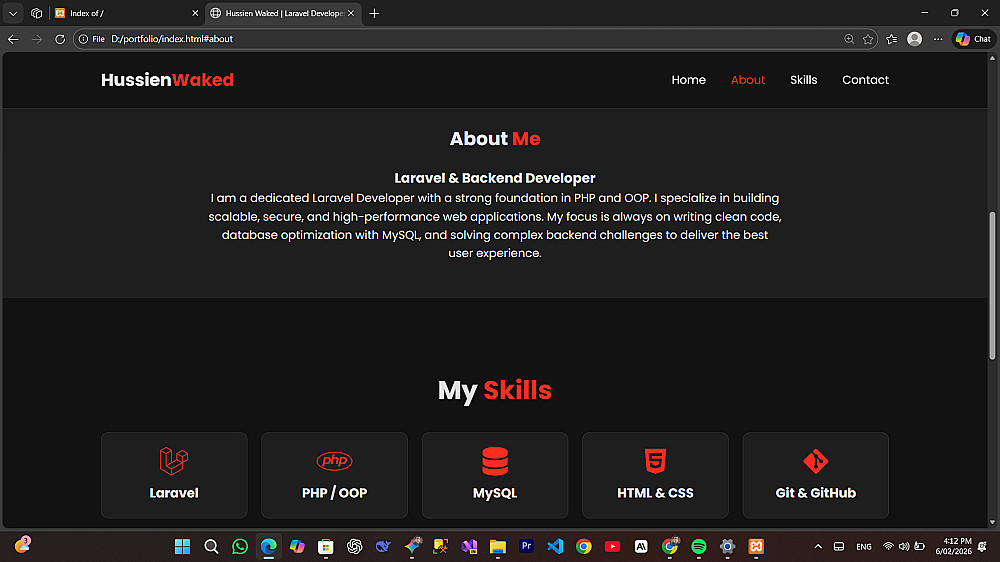Close the 'Index of /' tab
The image size is (1000, 562).
tap(195, 13)
